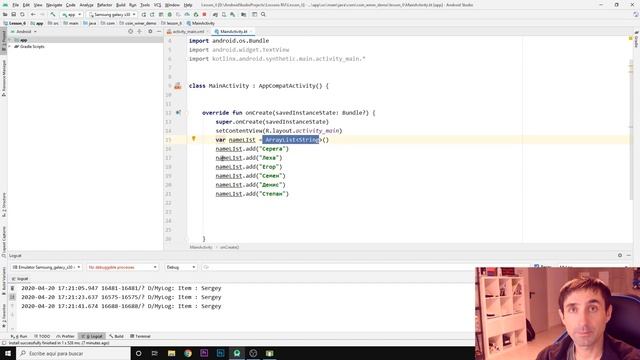Open the VCS menu
Screen dimensions: 640x360
157,5
